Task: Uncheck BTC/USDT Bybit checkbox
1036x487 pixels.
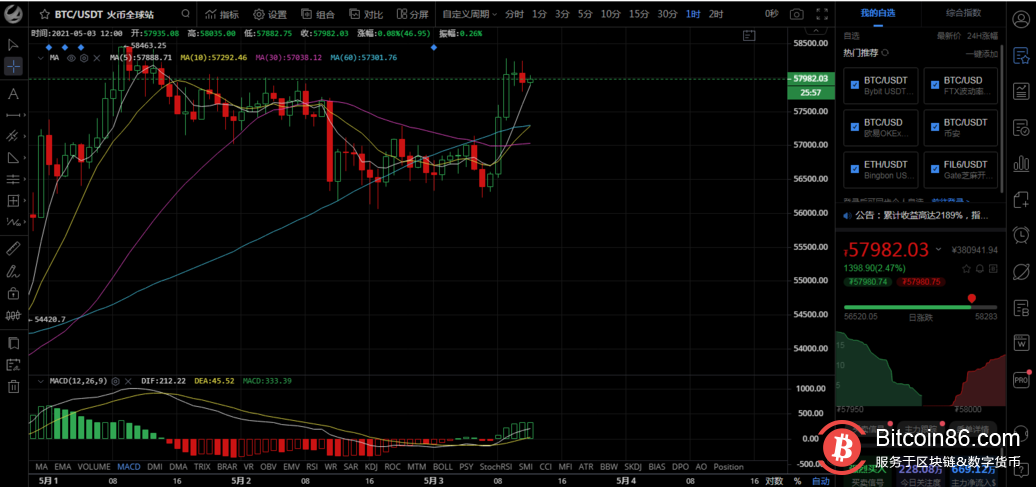Action: pyautogui.click(x=854, y=85)
